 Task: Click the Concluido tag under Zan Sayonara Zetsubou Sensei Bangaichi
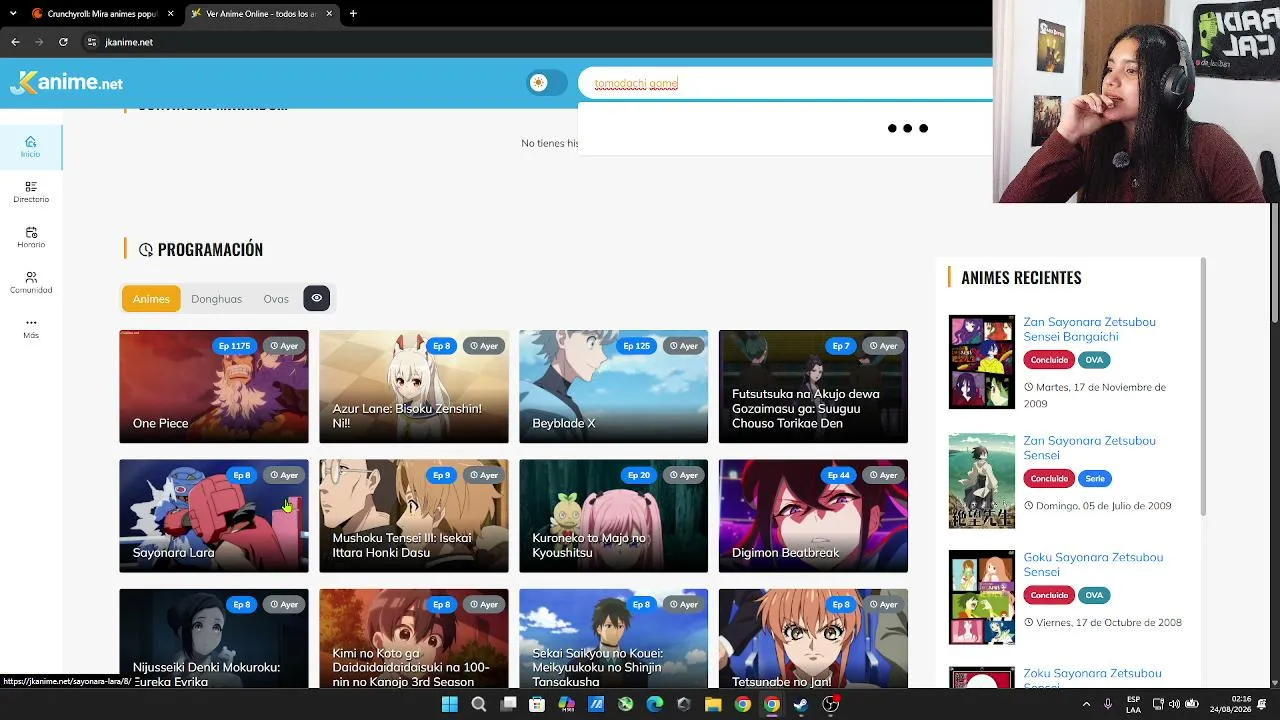pos(1049,360)
